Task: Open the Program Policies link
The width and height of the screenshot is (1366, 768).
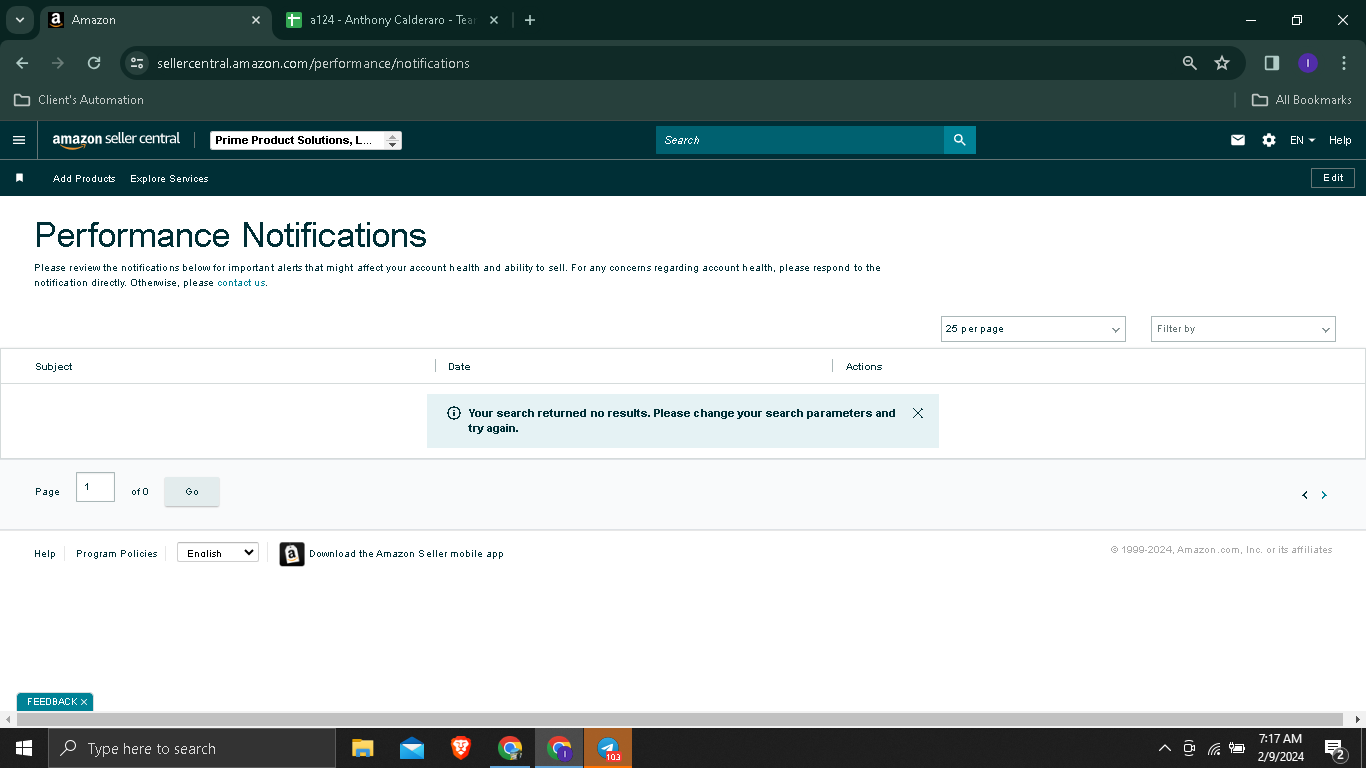Action: 117,554
